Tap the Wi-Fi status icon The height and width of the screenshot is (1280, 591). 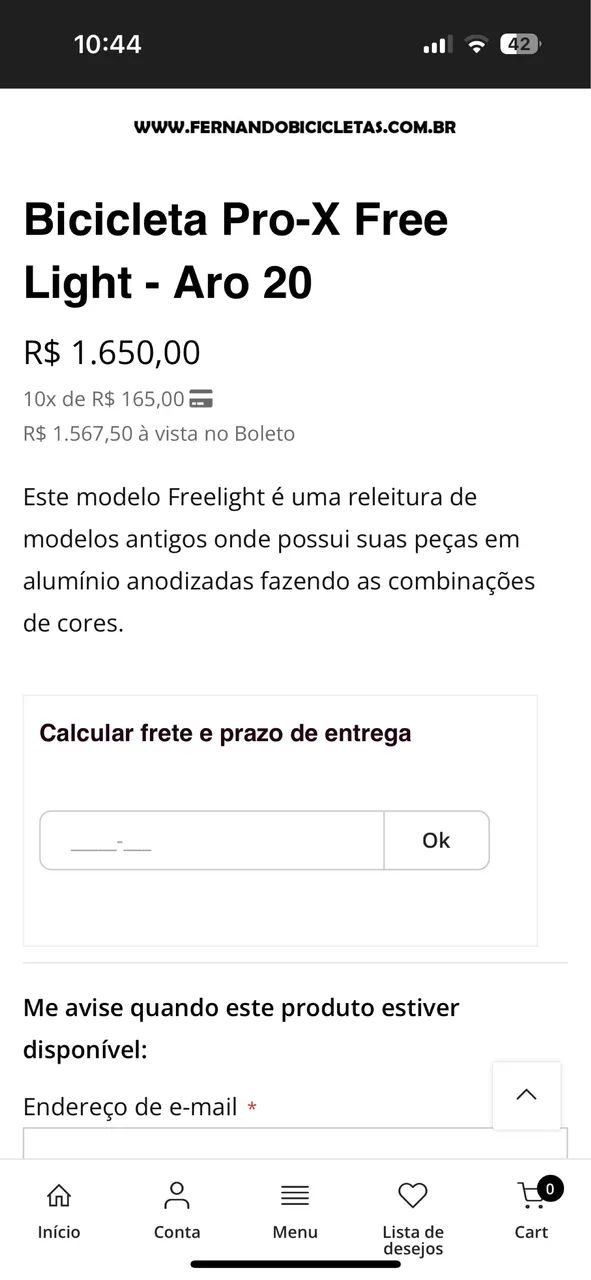pos(477,44)
